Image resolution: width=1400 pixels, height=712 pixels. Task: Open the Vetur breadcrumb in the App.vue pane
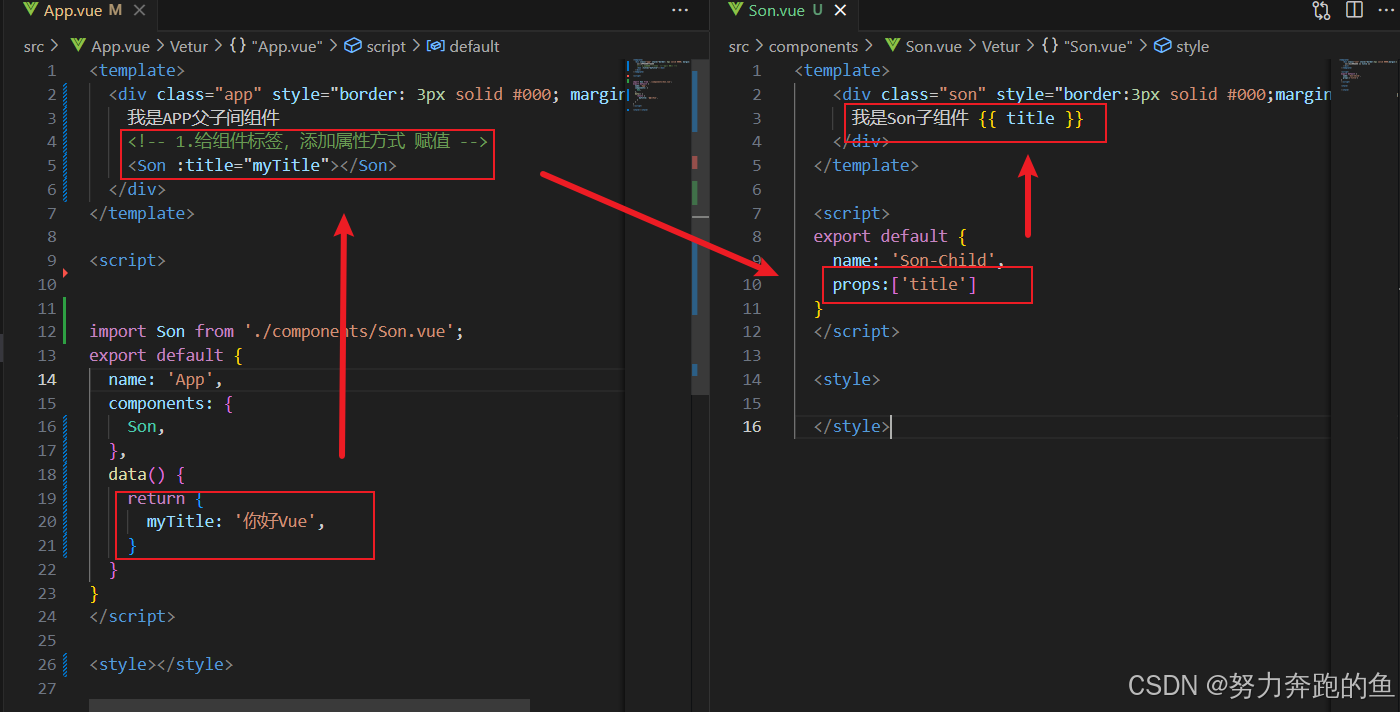click(189, 46)
